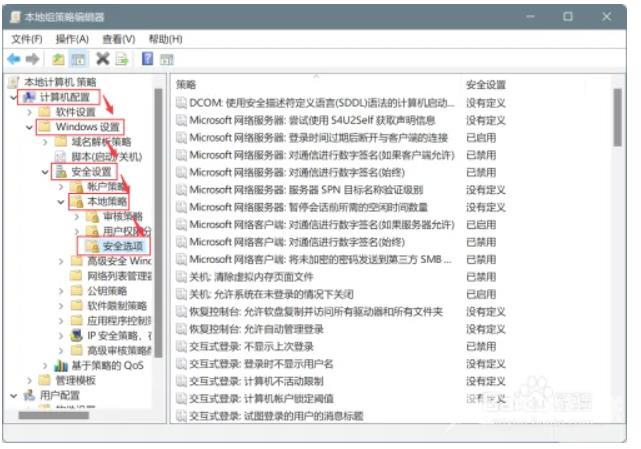Collapse the 用户配置 node
Image resolution: width=641 pixels, height=449 pixels.
13,395
